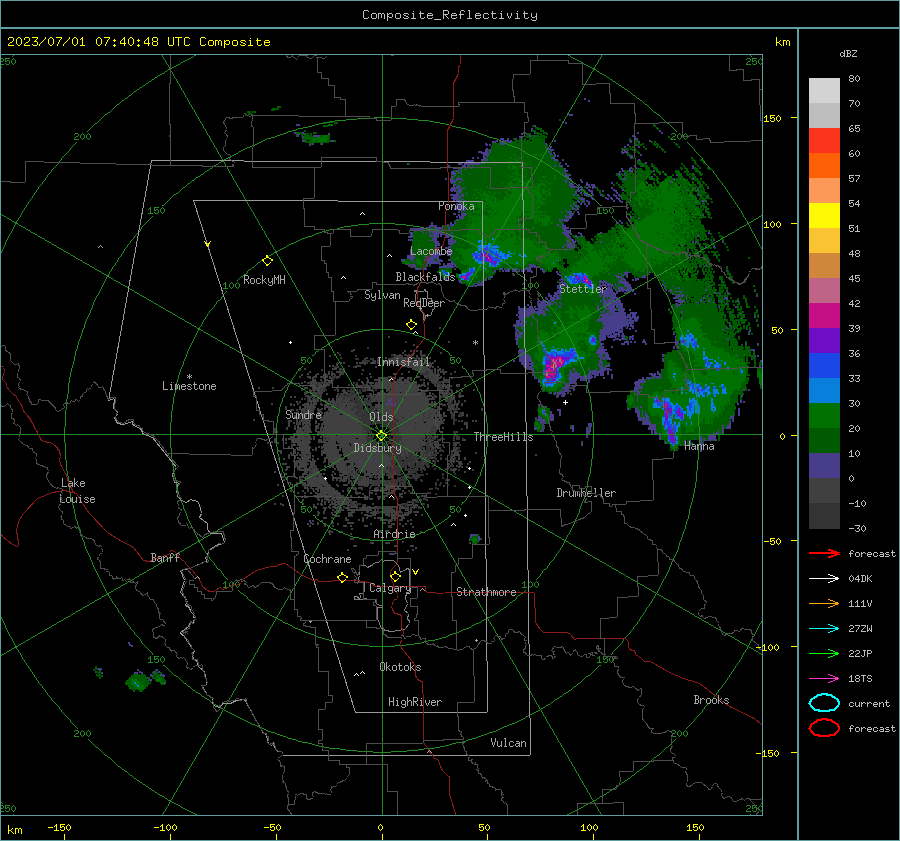Click the Okotoks city label

pos(400,667)
